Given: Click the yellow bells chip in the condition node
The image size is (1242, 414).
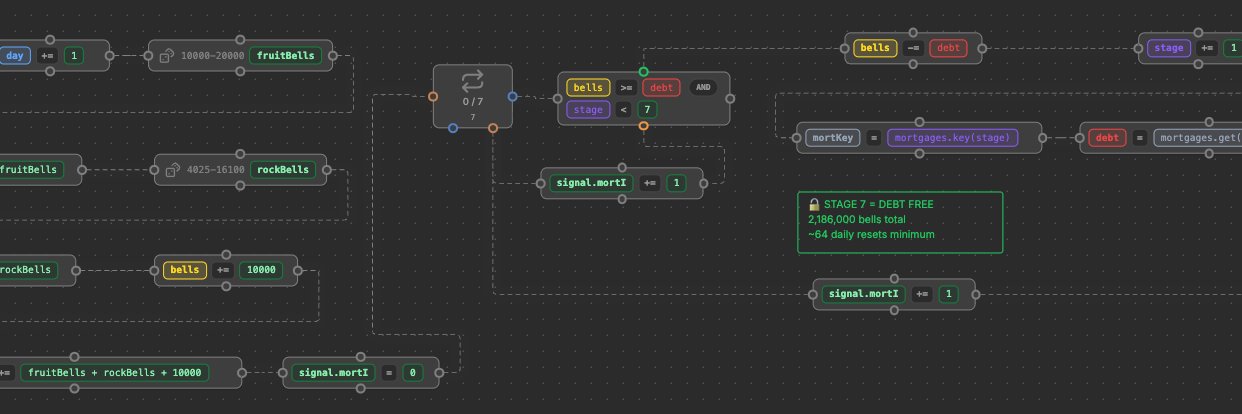Looking at the screenshot, I should tap(588, 88).
